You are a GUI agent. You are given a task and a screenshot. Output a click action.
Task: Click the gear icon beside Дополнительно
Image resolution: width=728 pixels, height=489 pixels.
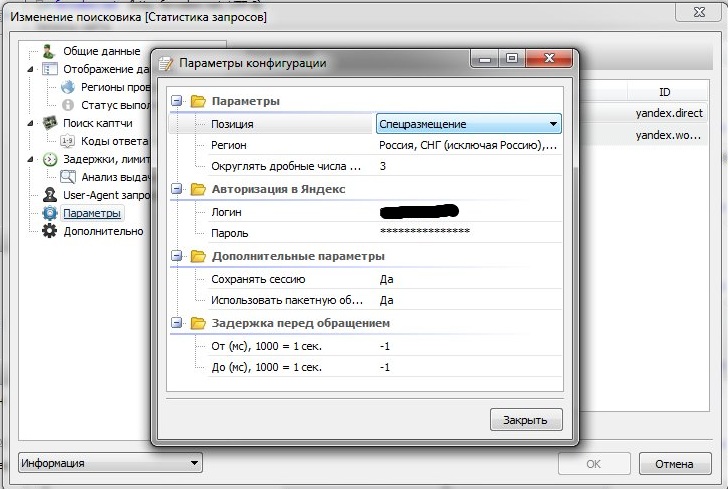[x=49, y=231]
